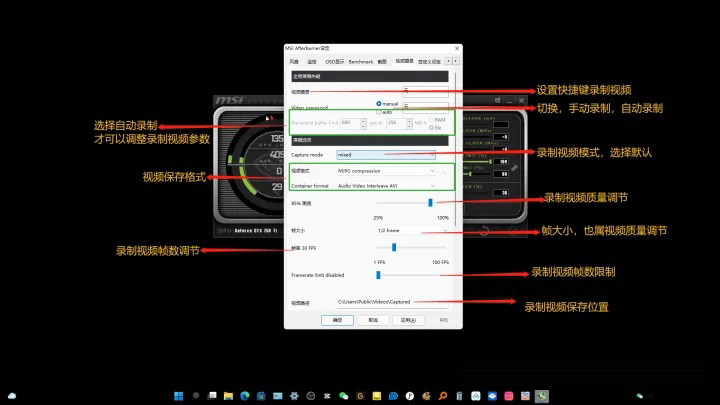Click the link icon in Afterburner main window

coord(514,168)
